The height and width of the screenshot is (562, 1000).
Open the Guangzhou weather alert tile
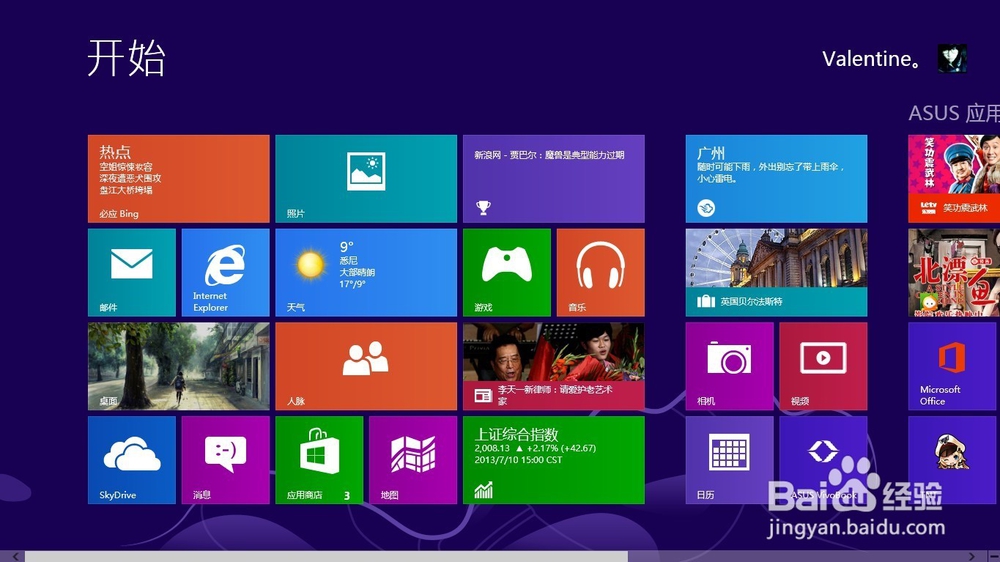(776, 179)
